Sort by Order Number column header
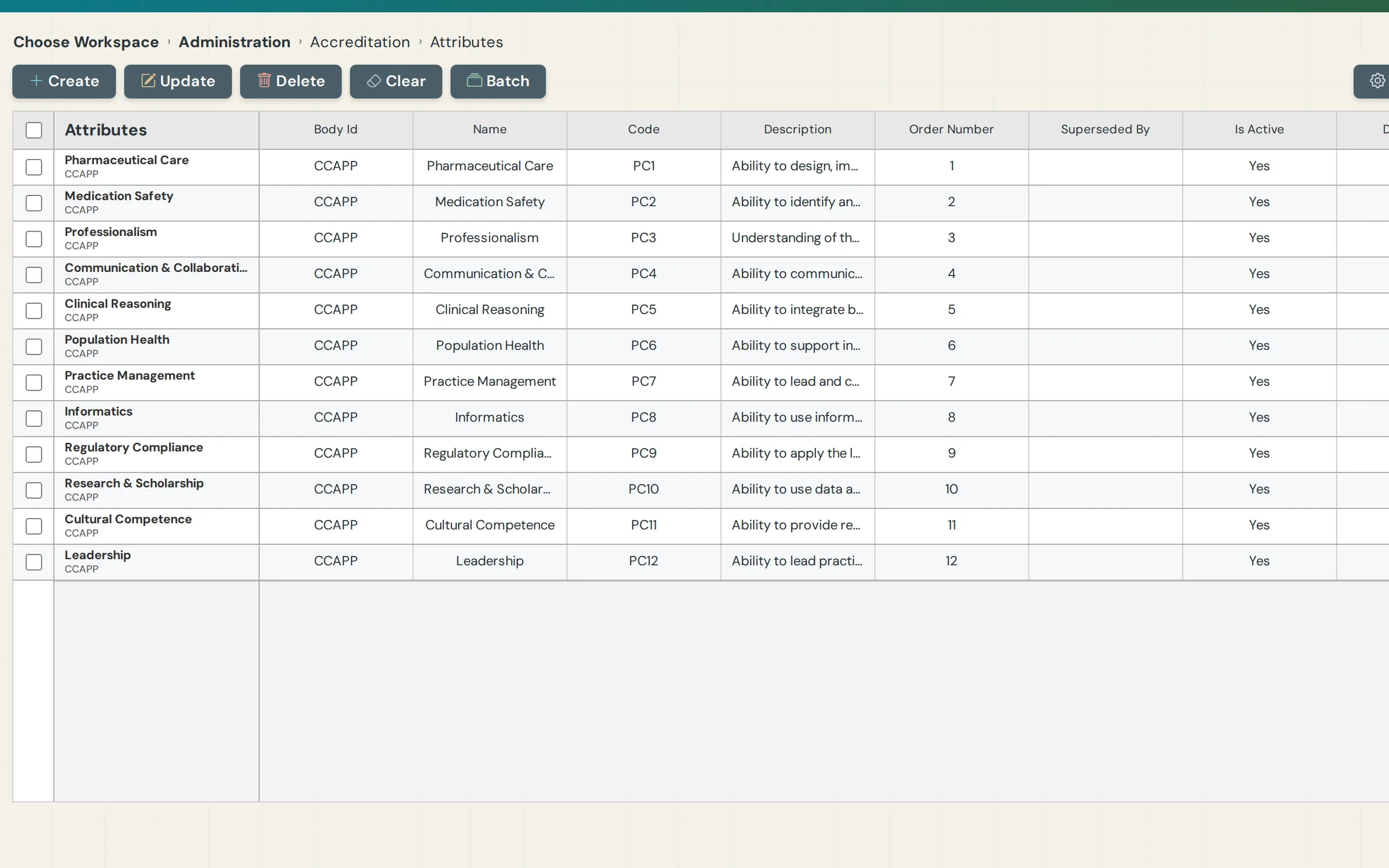The image size is (1389, 868). (x=951, y=129)
